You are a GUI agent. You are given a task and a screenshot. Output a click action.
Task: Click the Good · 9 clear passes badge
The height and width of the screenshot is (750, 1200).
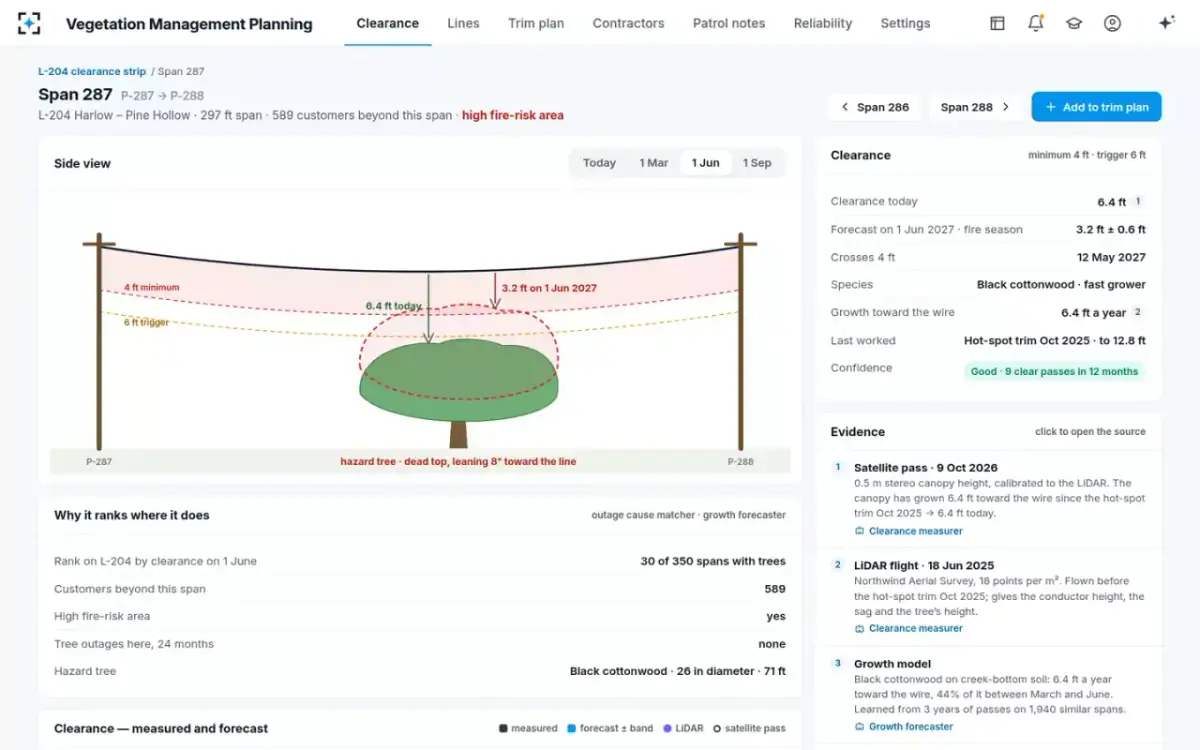coord(1054,371)
